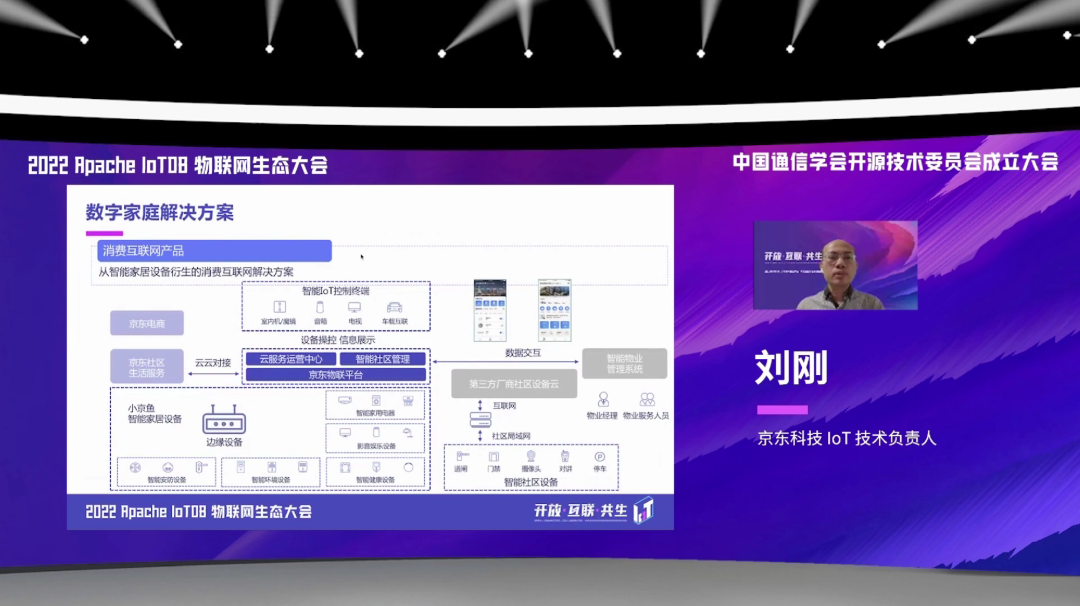Click the 中国通信学会开源技术委员会成立大会 heading
The image size is (1080, 606).
point(895,161)
